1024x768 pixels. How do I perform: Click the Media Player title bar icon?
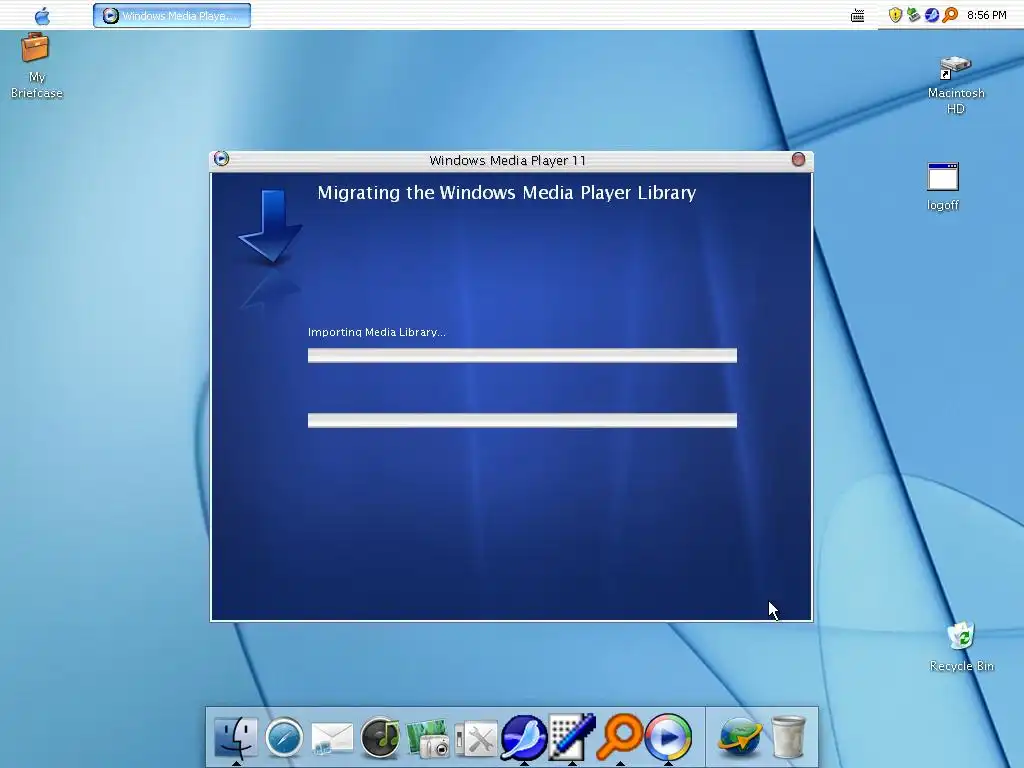[x=221, y=159]
